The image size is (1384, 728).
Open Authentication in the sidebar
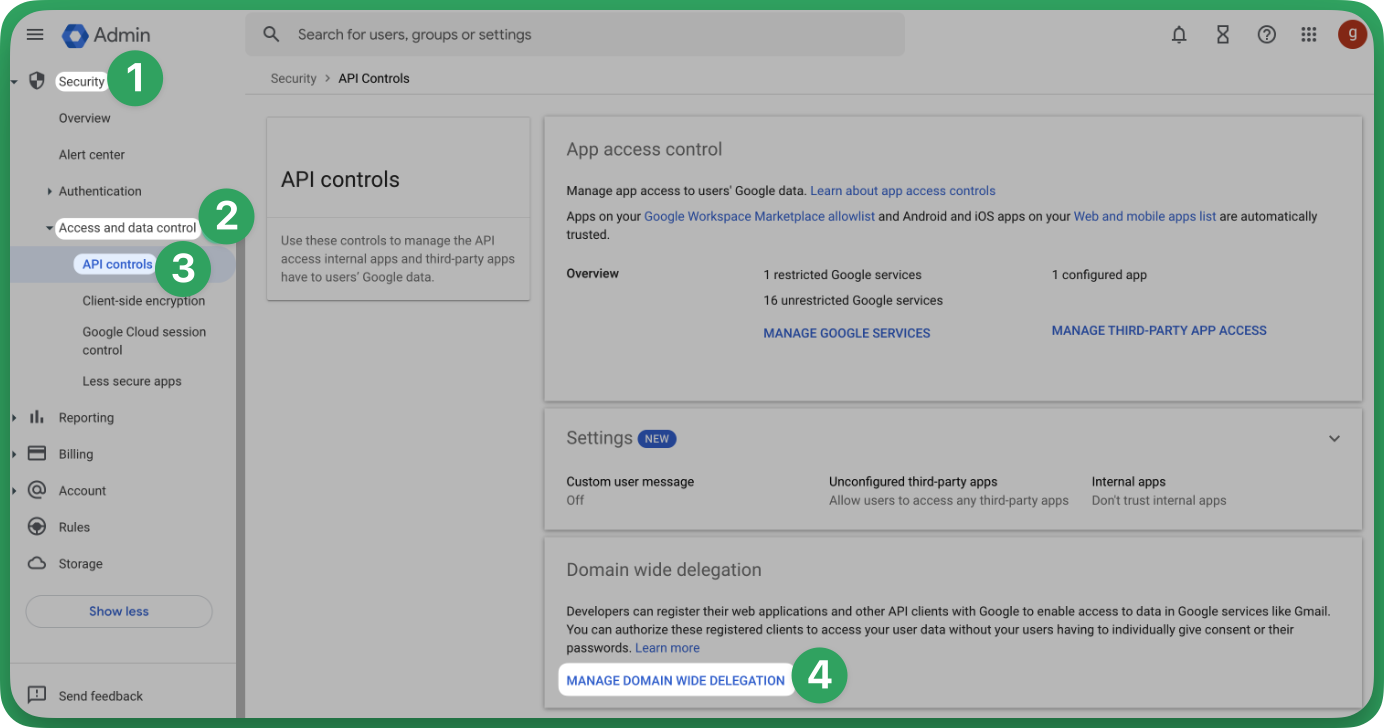[100, 191]
